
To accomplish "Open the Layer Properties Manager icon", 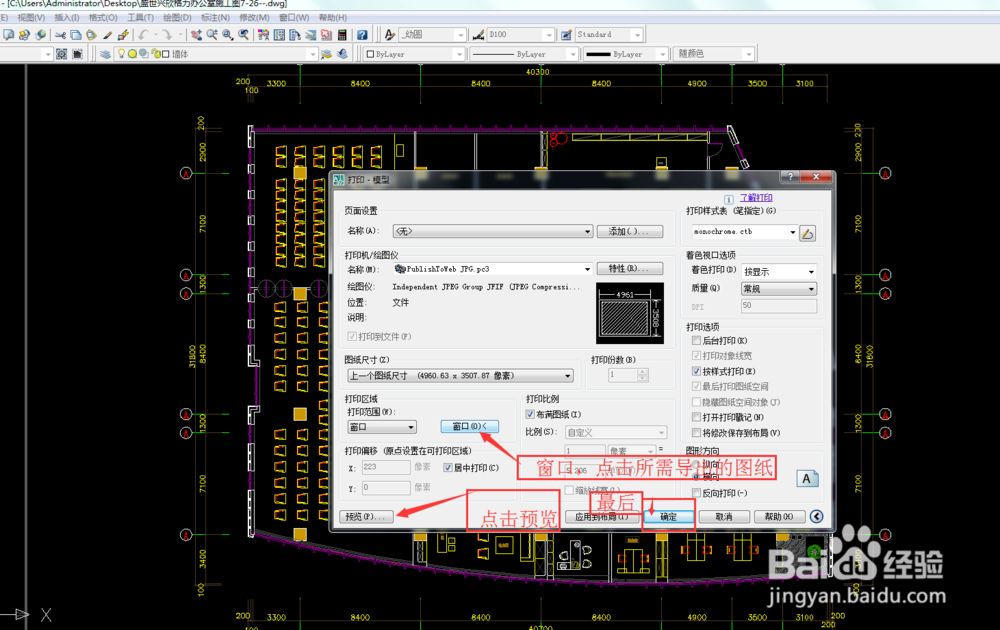I will (x=105, y=54).
